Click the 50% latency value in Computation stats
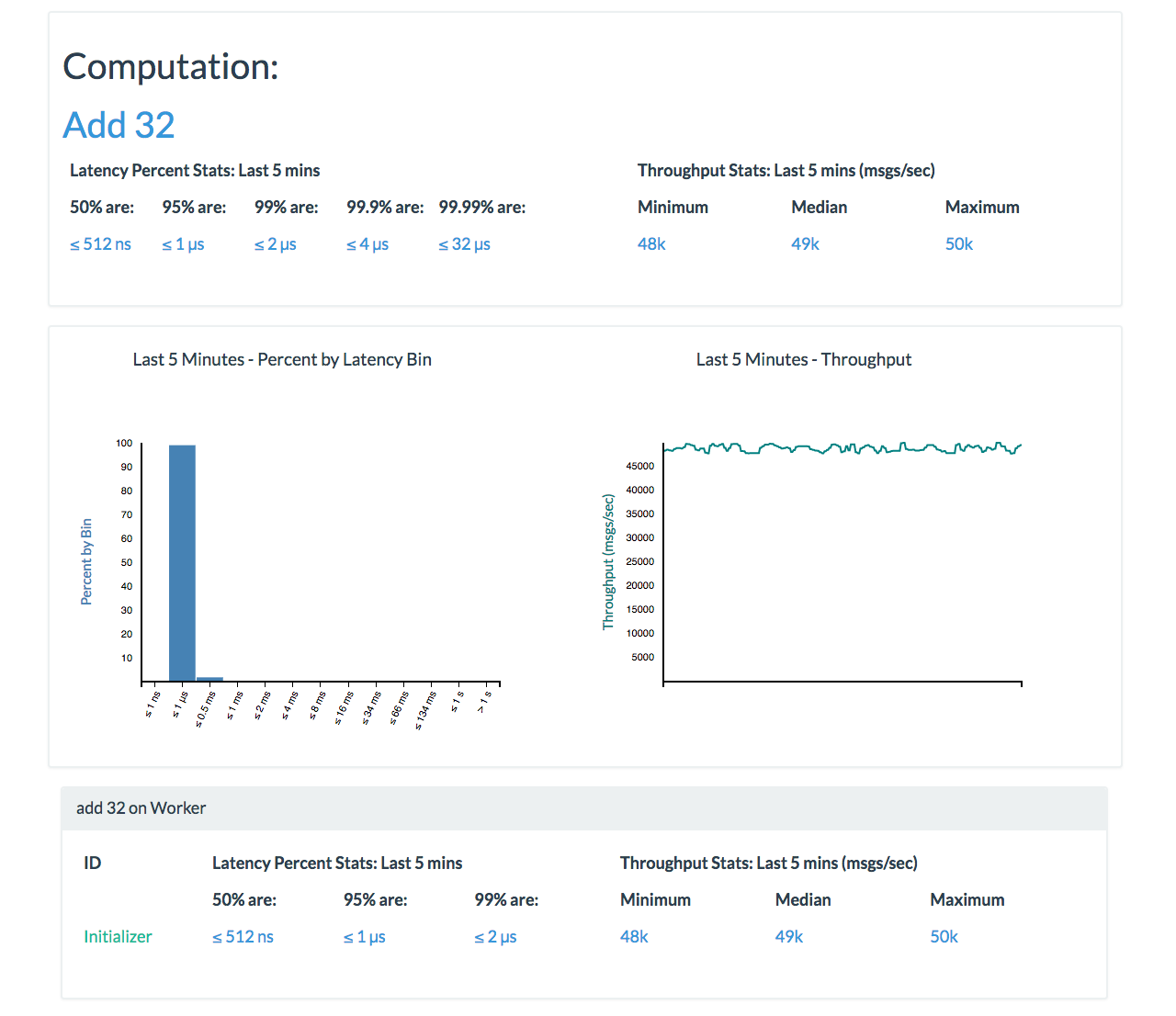 (100, 244)
